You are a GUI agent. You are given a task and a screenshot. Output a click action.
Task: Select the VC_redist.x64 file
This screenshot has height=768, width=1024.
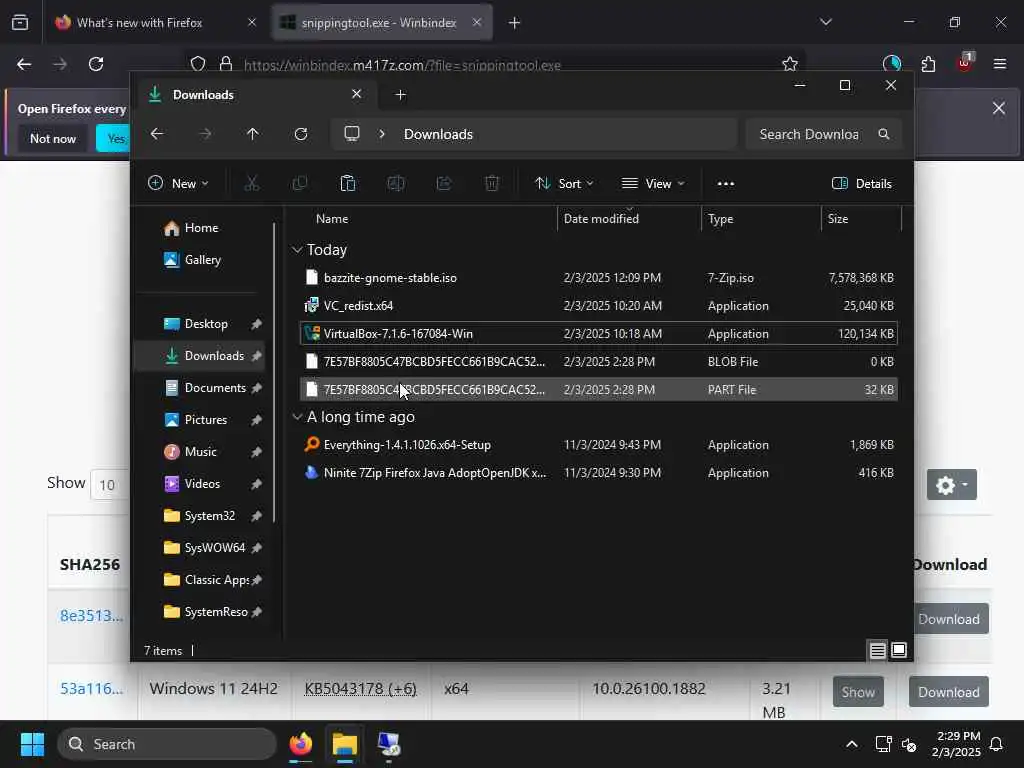pos(598,306)
